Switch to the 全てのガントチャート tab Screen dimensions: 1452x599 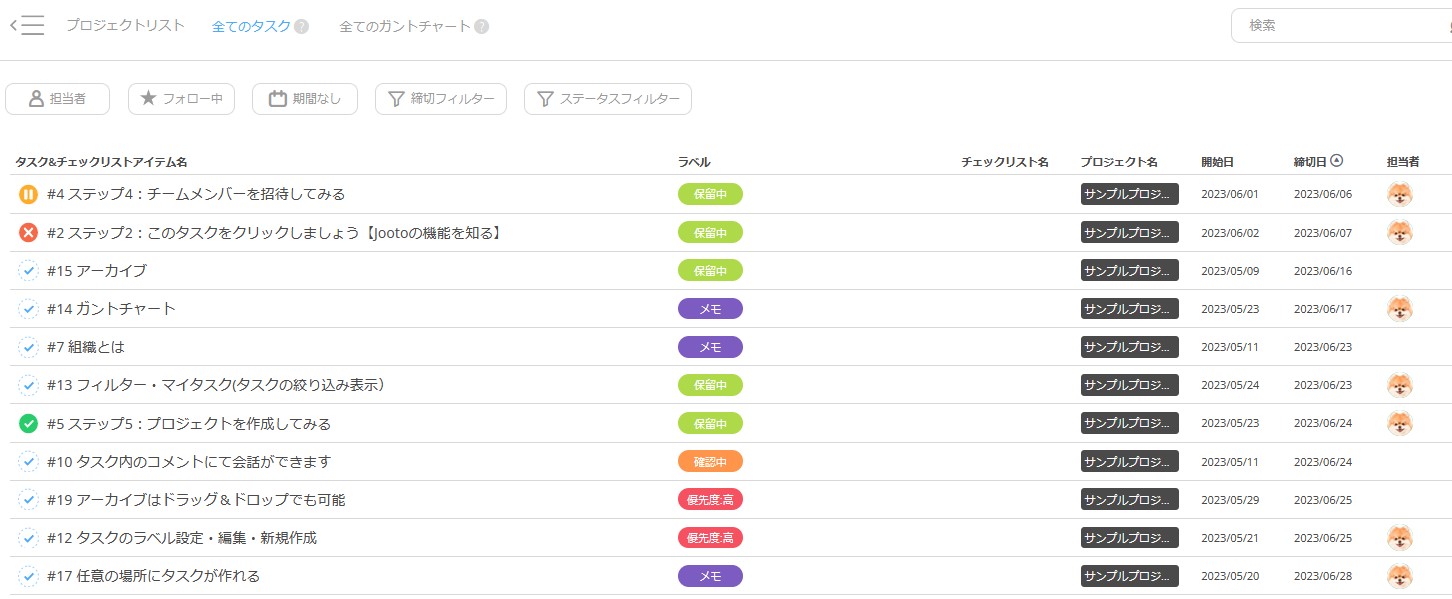click(405, 27)
